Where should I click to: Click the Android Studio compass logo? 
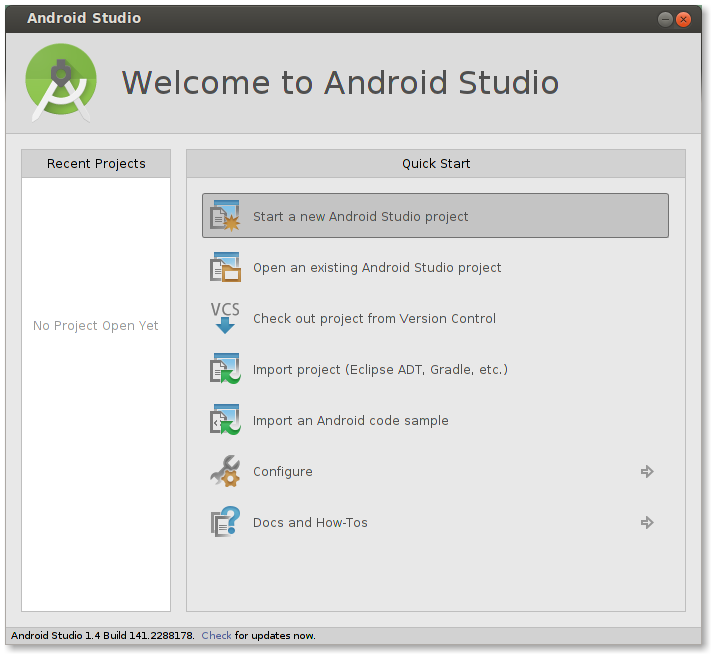(61, 83)
